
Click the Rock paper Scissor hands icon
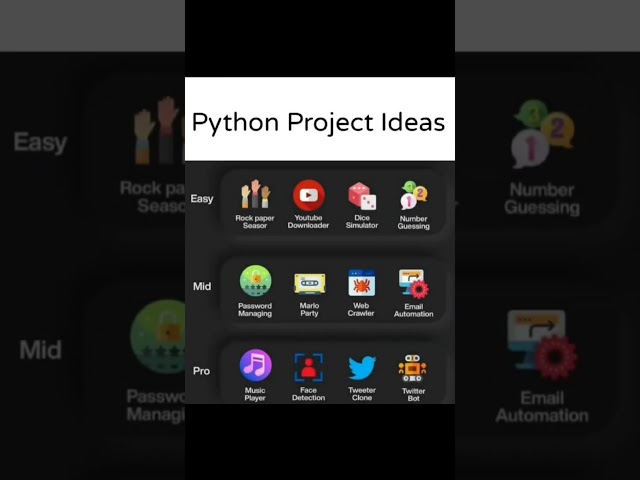click(255, 194)
